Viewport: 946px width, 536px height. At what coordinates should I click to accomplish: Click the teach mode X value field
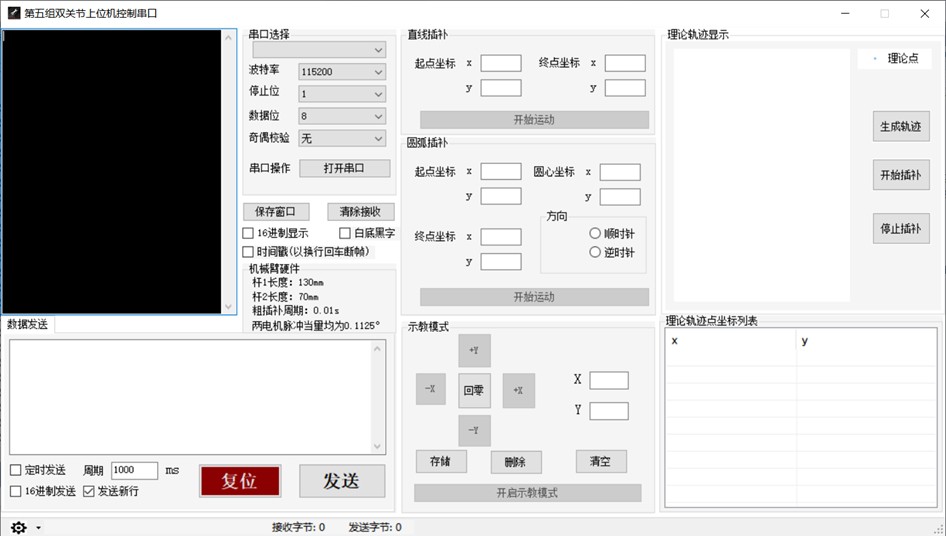click(609, 380)
